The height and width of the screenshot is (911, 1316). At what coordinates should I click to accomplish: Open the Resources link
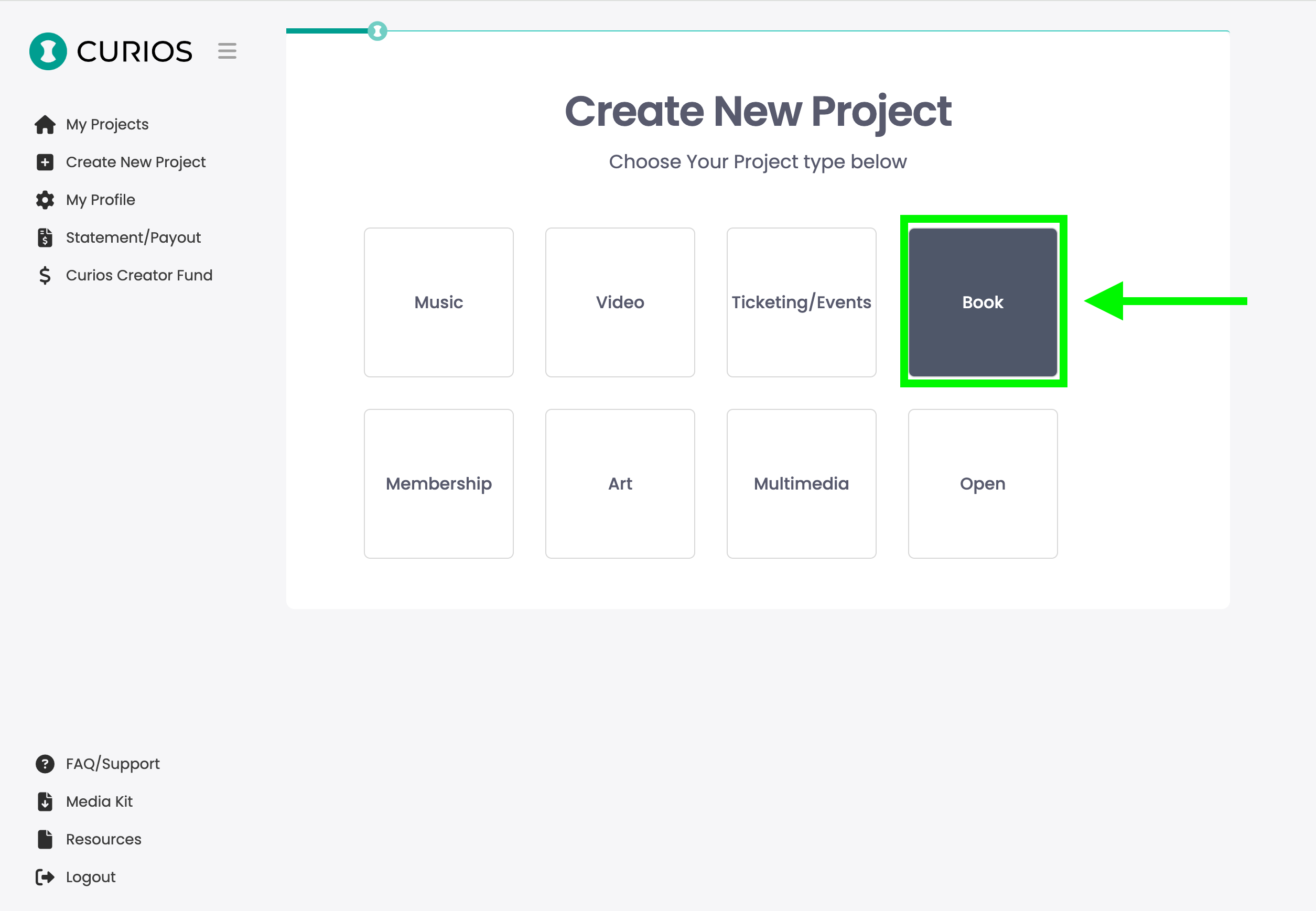[104, 839]
